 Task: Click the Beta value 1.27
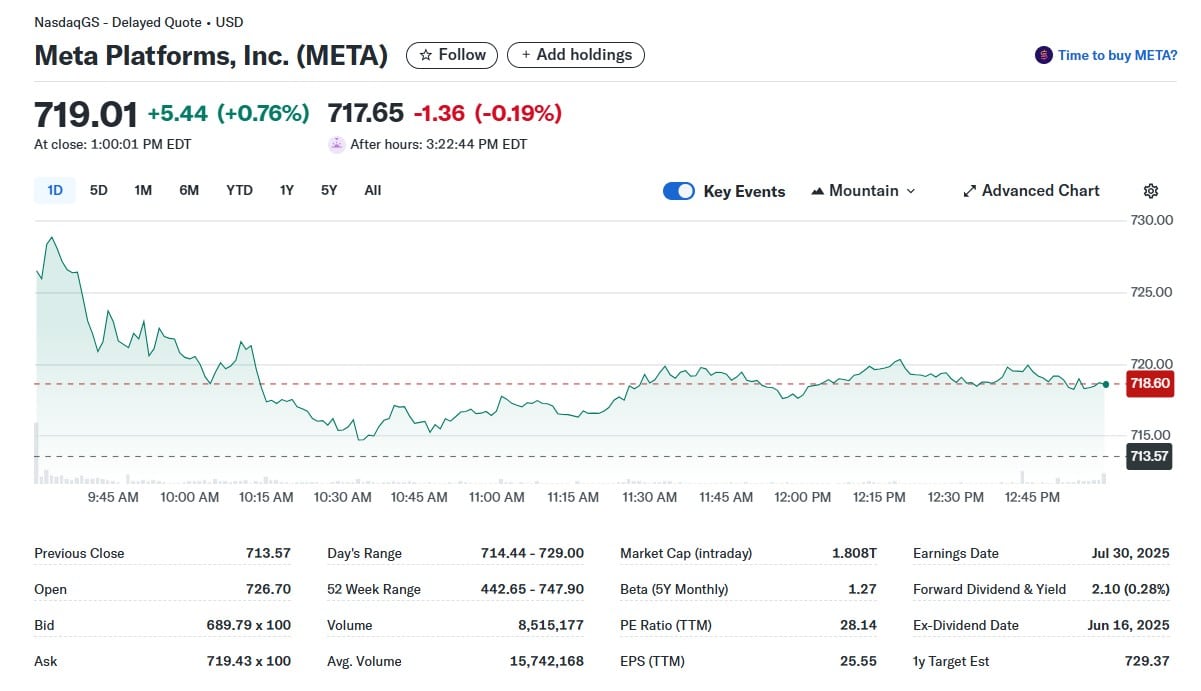click(x=861, y=589)
